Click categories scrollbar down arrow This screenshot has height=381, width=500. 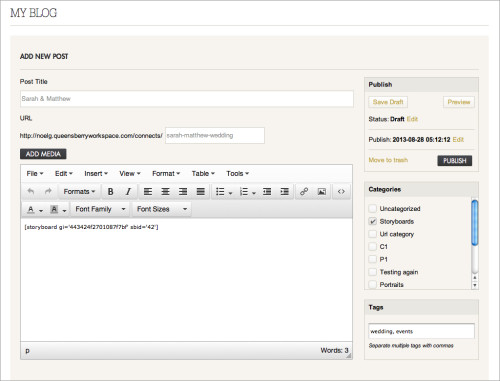tap(475, 285)
